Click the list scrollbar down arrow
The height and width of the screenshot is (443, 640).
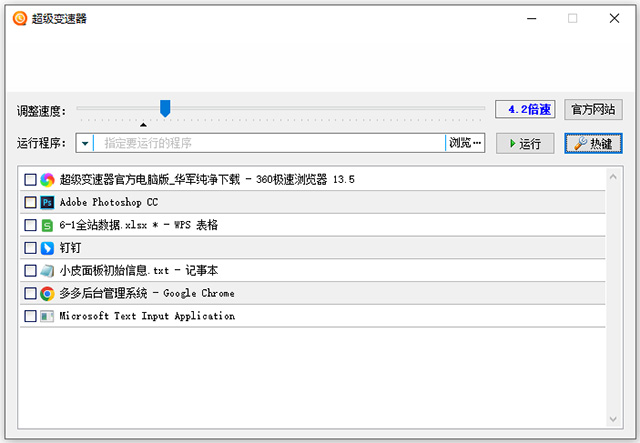point(613,419)
